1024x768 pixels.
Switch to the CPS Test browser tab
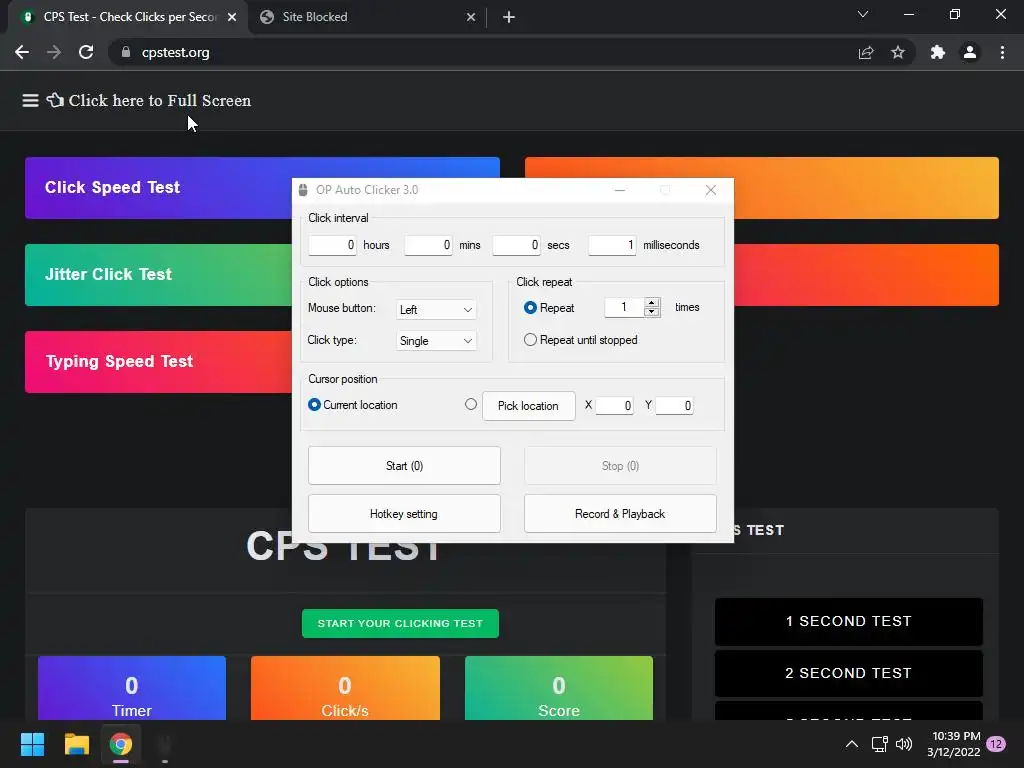[127, 17]
